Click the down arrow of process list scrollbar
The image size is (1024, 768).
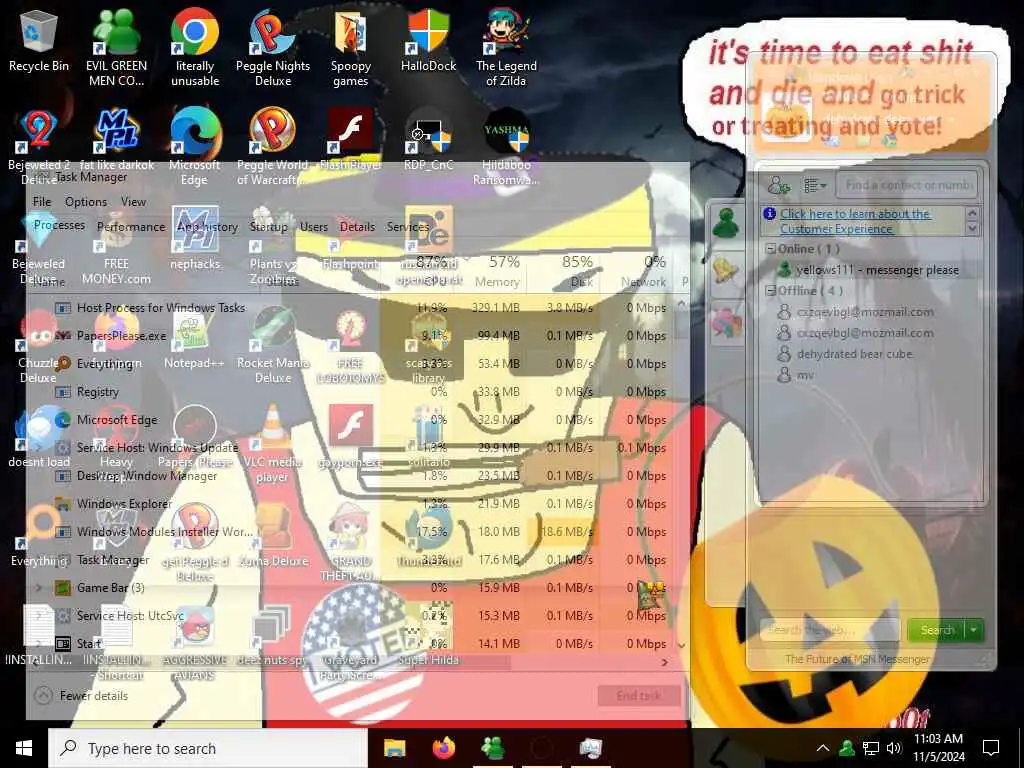point(681,645)
